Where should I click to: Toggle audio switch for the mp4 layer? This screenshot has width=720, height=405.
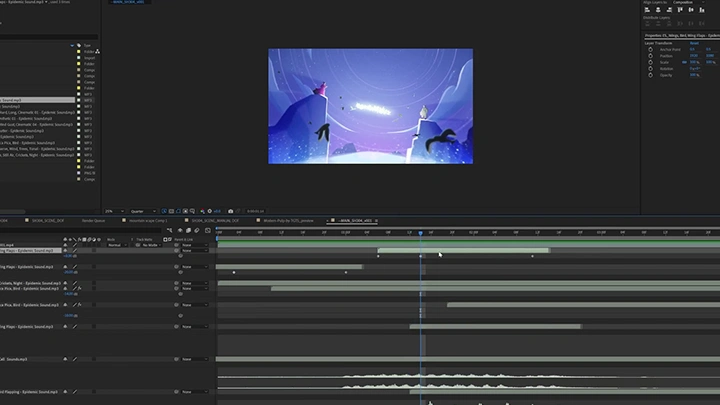pyautogui.click(x=65, y=245)
